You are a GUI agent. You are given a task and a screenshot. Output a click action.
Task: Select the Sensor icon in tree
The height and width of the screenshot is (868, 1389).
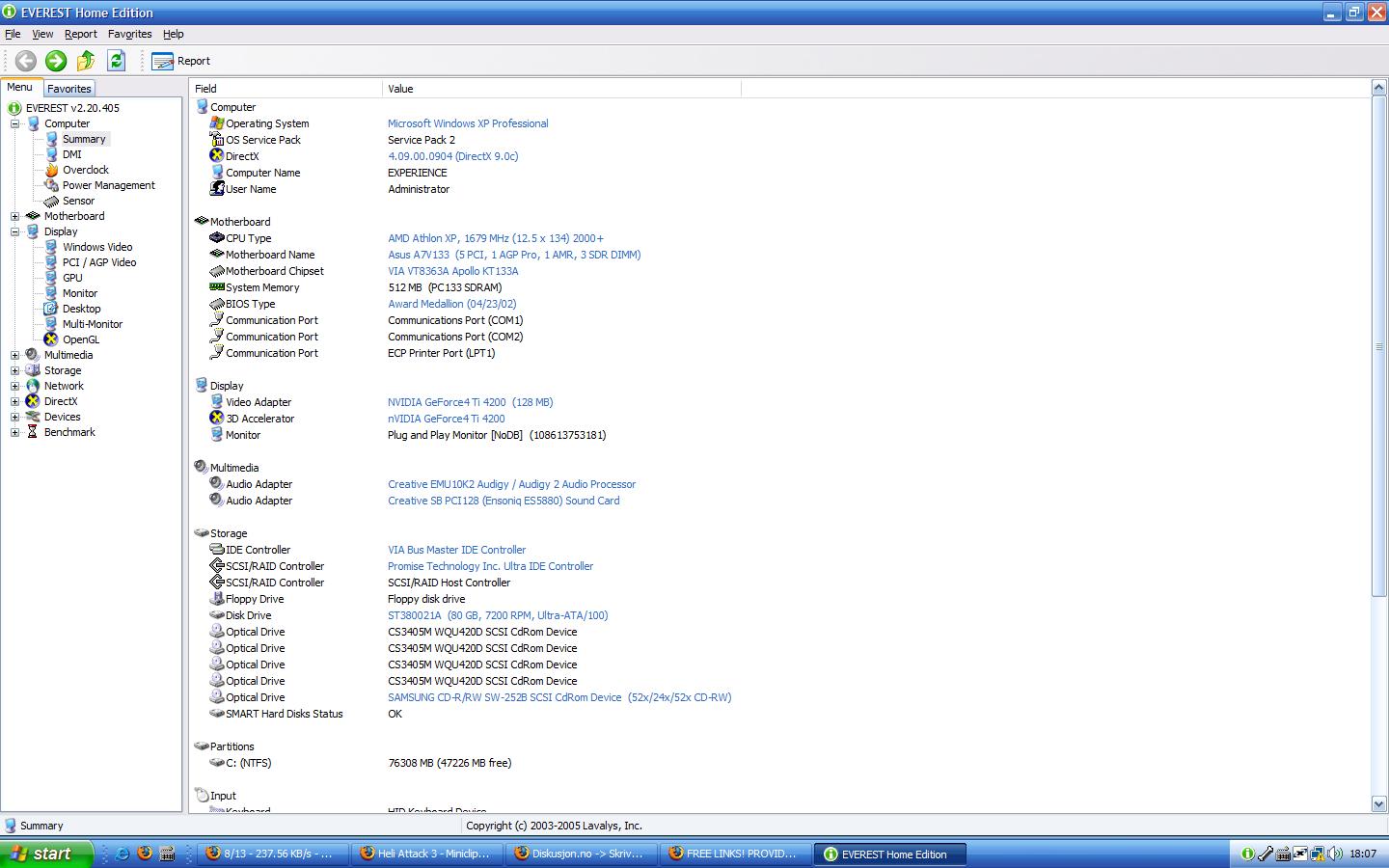pos(51,201)
